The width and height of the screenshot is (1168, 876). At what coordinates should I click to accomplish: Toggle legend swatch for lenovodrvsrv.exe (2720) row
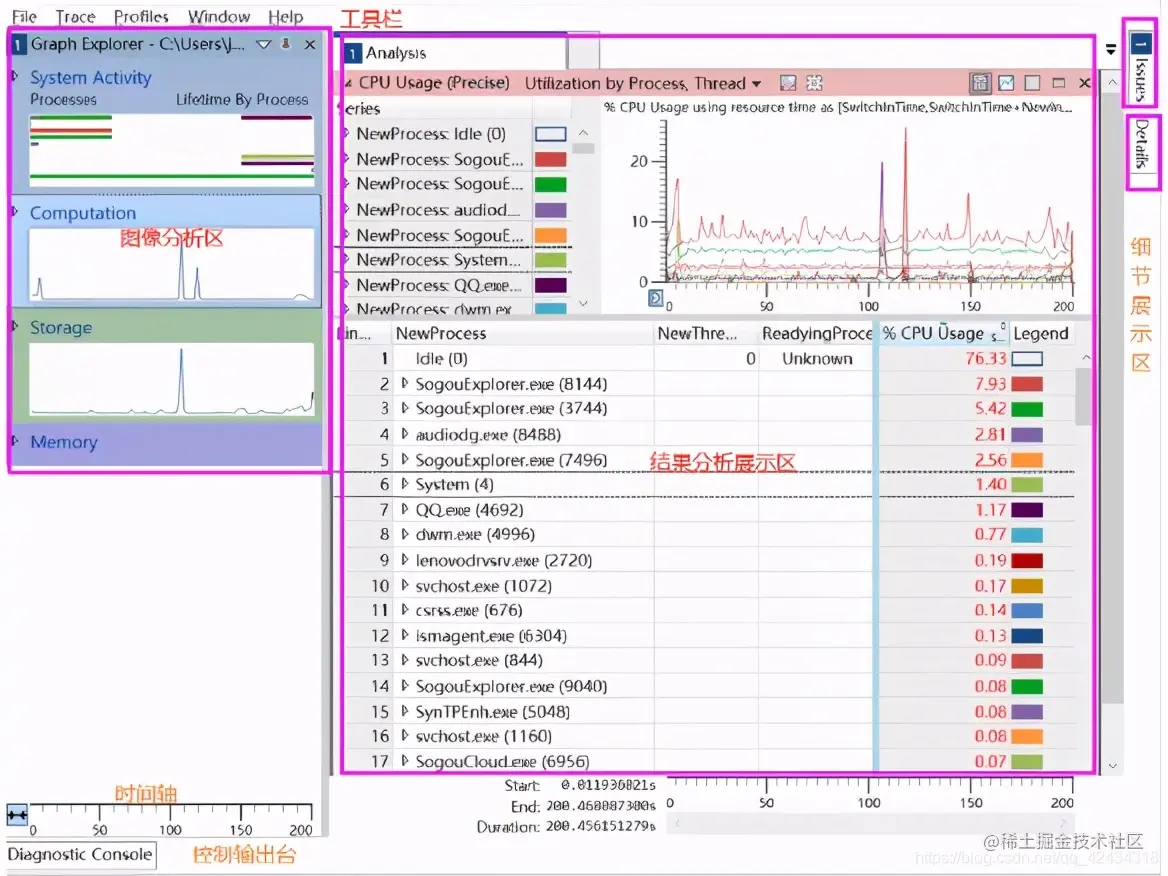click(x=1027, y=560)
